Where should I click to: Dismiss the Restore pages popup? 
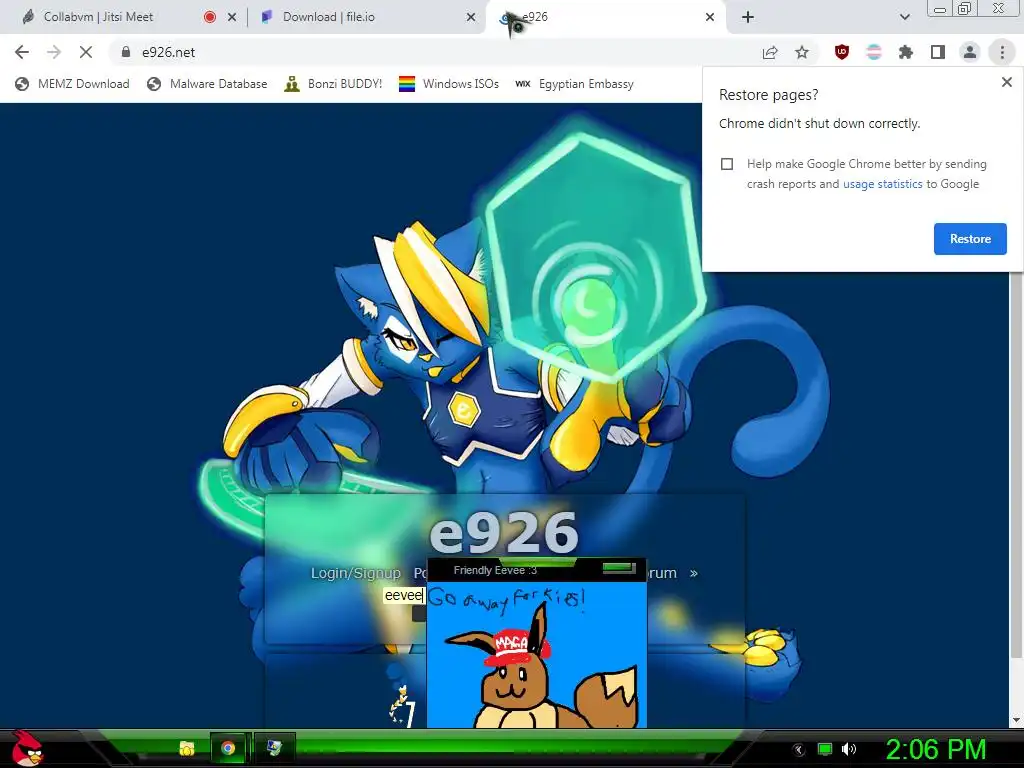(1006, 82)
